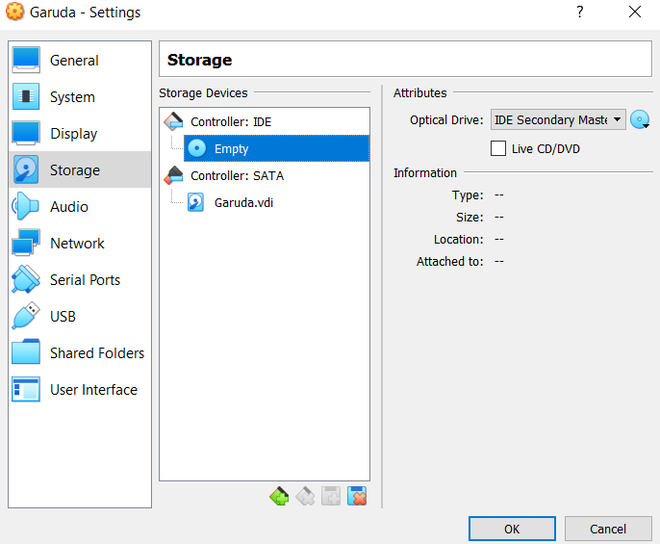Click the add storage controller icon
660x544 pixels.
pos(279,496)
